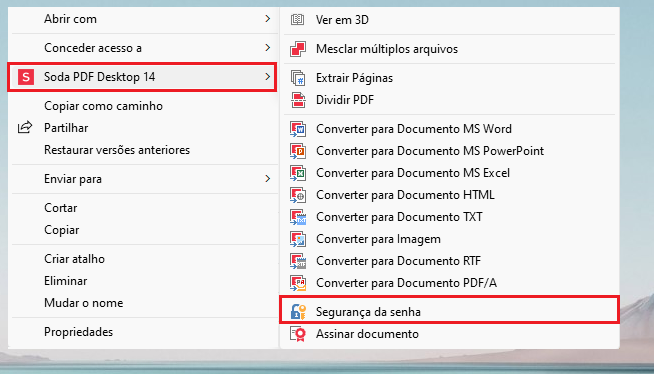The image size is (654, 374).
Task: Click the HTML globe conversion icon
Action: (298, 195)
